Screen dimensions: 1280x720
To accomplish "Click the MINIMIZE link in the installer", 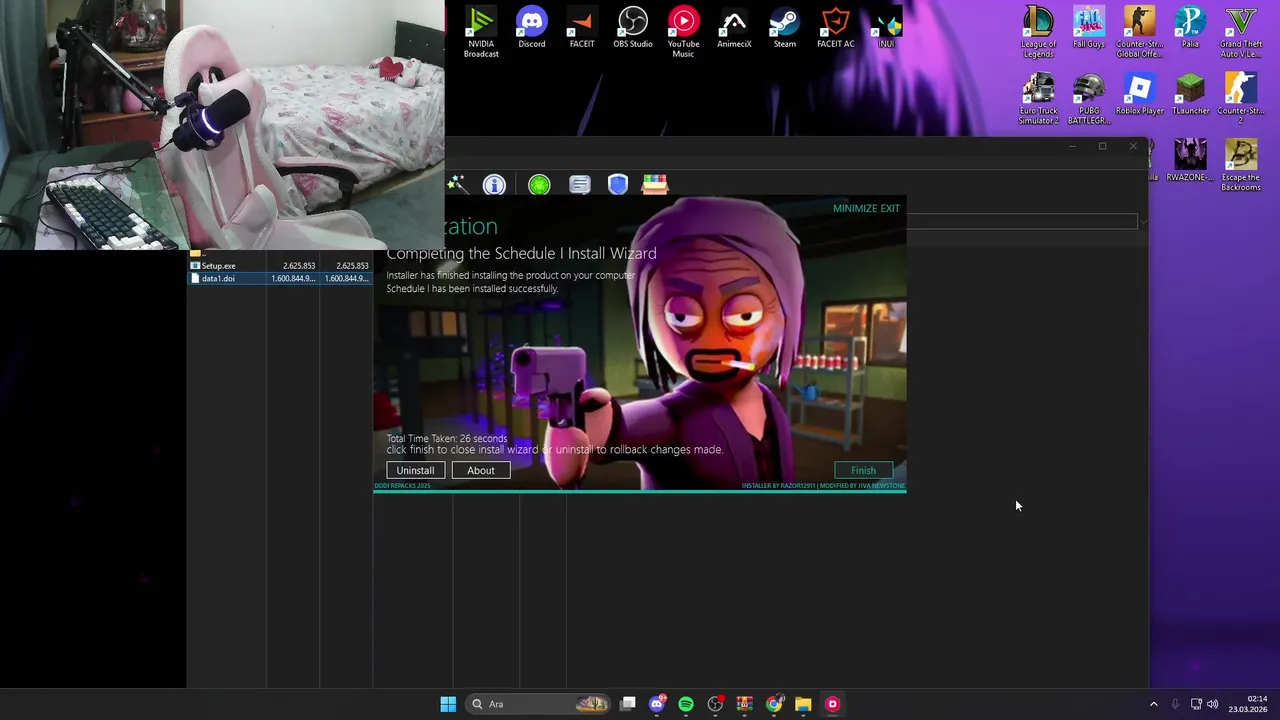I will (x=854, y=208).
